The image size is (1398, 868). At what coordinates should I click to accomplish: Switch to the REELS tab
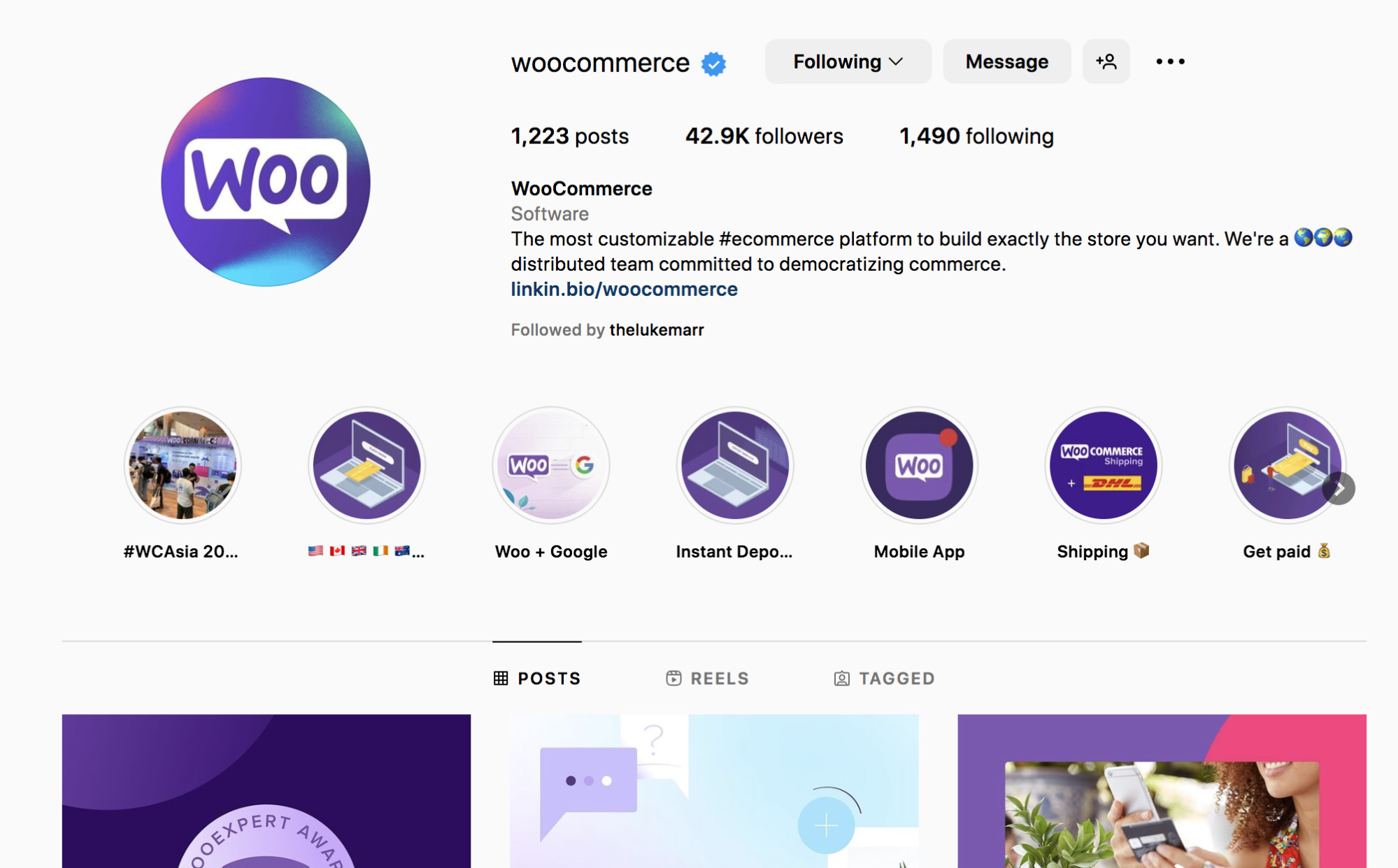pos(708,677)
